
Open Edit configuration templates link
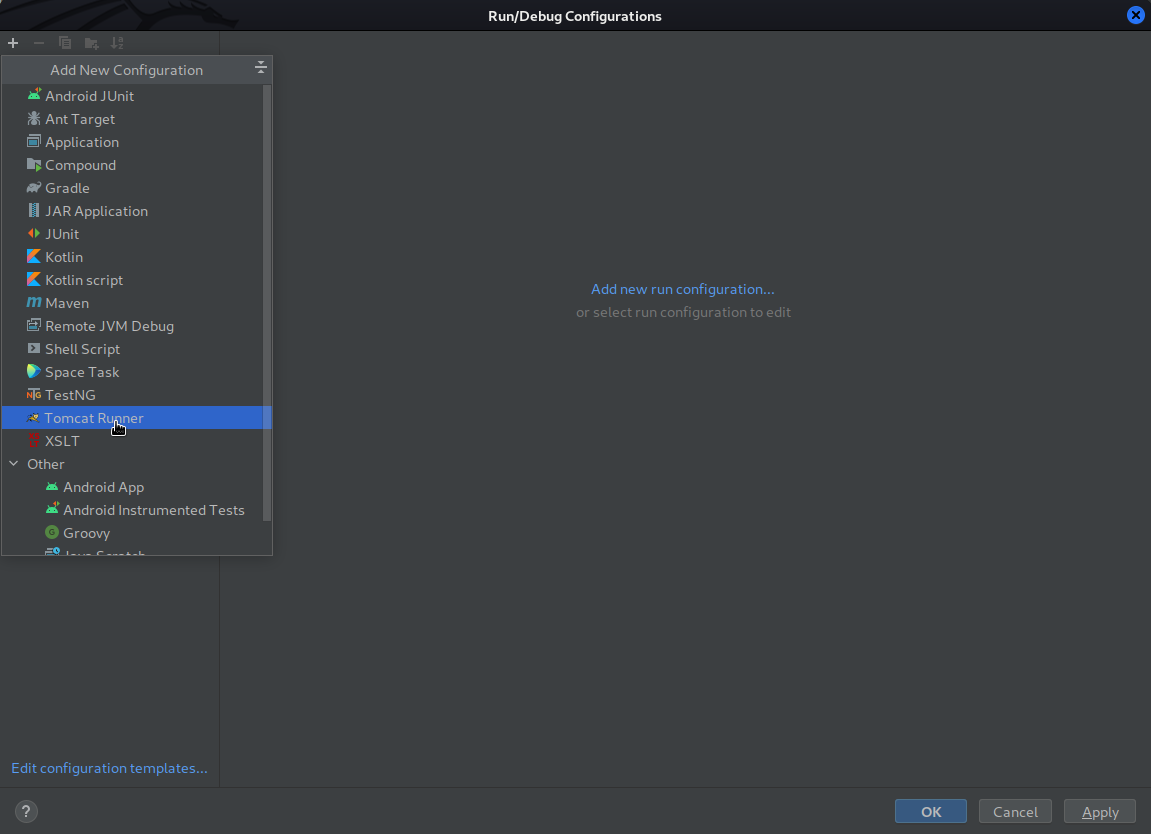coord(109,768)
